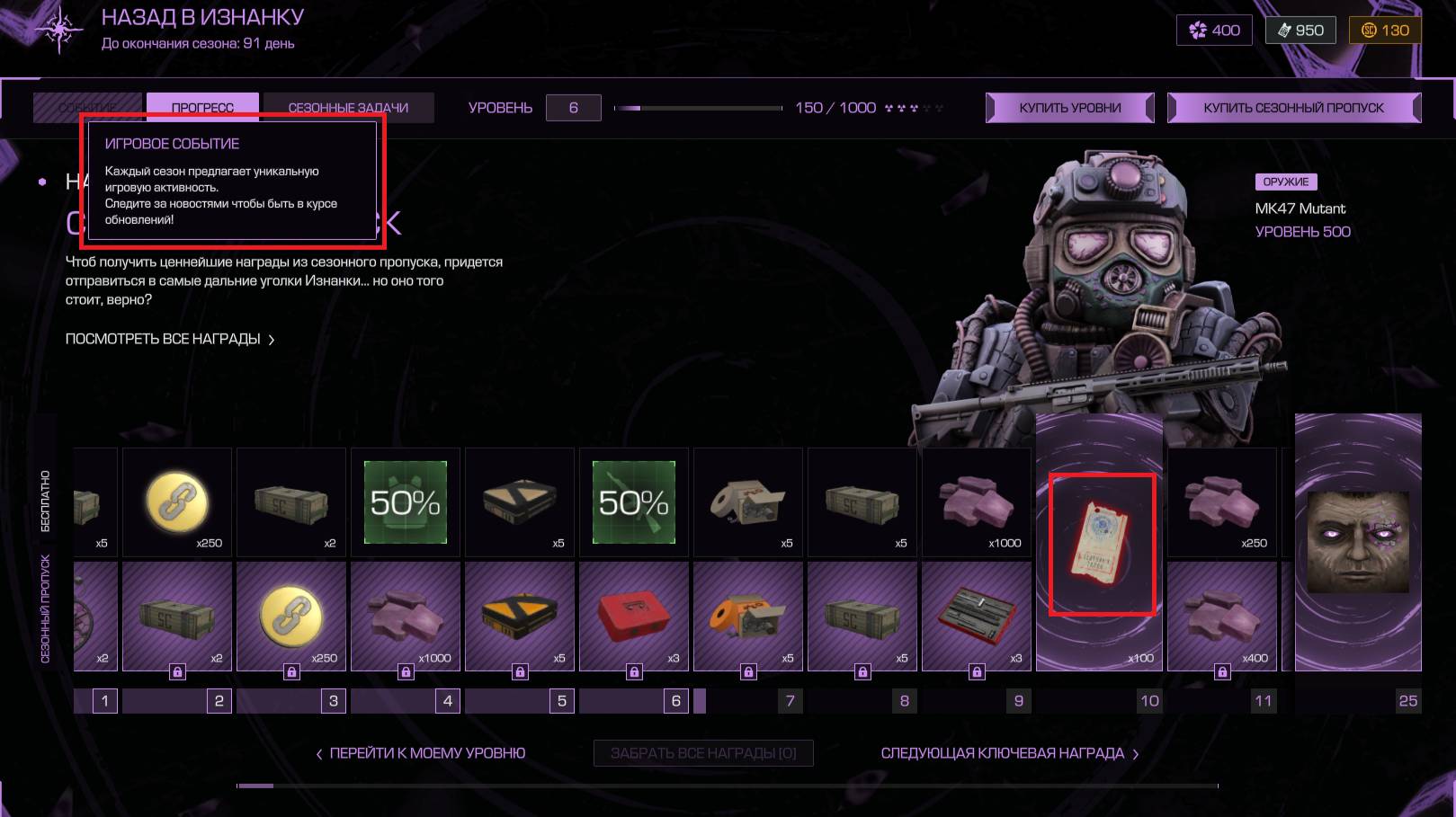Screen dimensions: 1456x817
Task: Click the horizontal rewards scrollbar at the bottom
Action: (727, 786)
